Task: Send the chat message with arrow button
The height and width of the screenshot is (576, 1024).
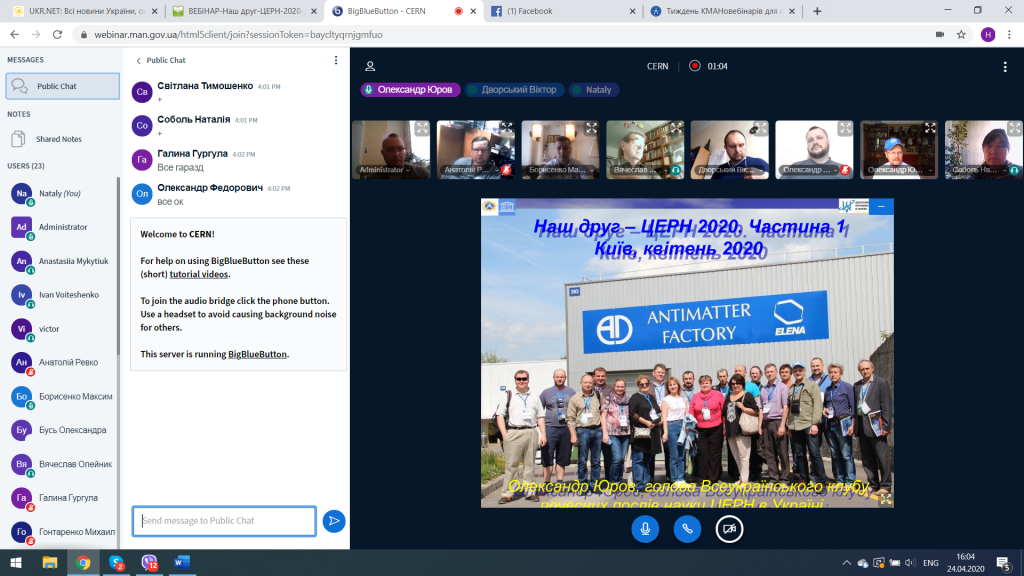Action: pyautogui.click(x=334, y=521)
